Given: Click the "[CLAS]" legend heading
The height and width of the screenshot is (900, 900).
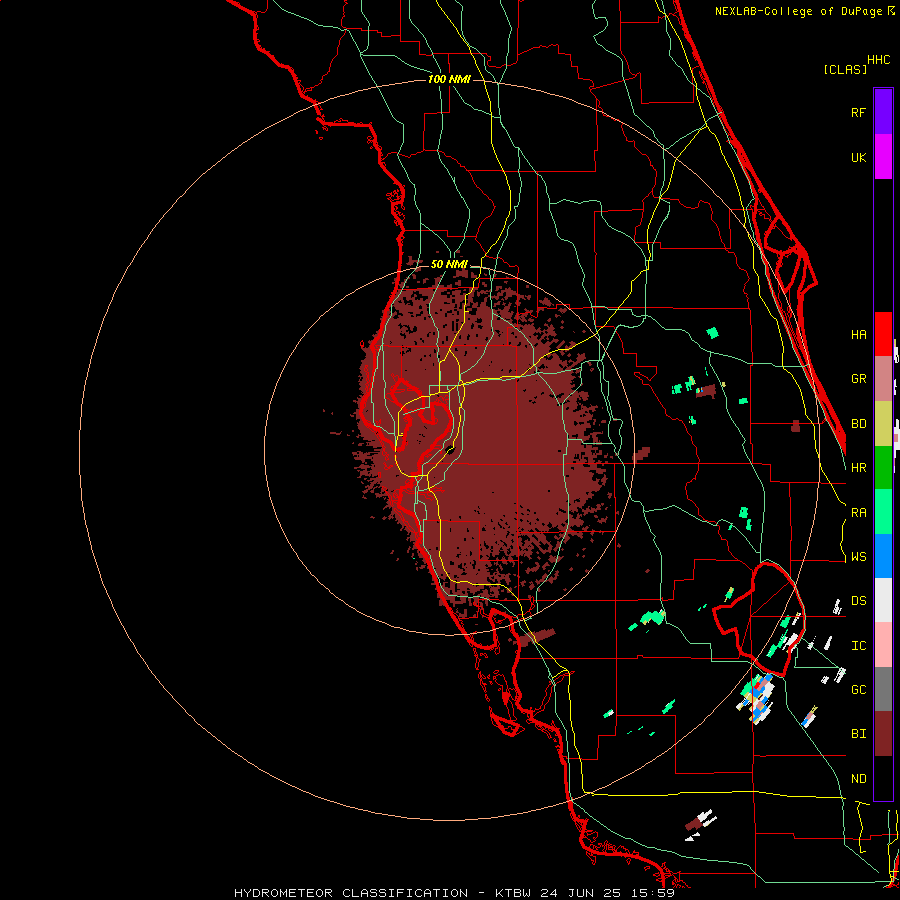Looking at the screenshot, I should pos(845,69).
